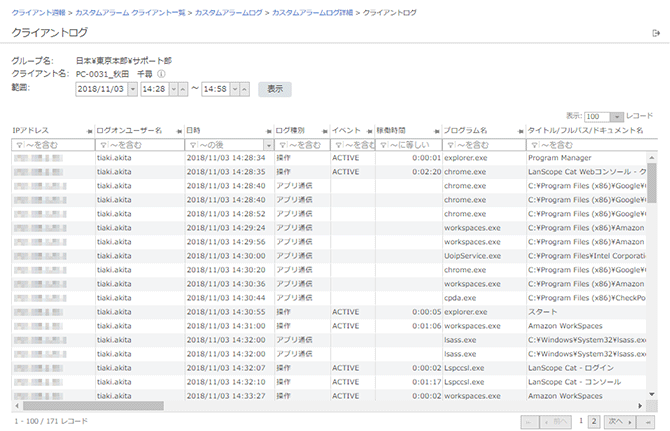Screen dimensions: 670x431
Task: Click the export icon at top right
Action: pos(655,34)
